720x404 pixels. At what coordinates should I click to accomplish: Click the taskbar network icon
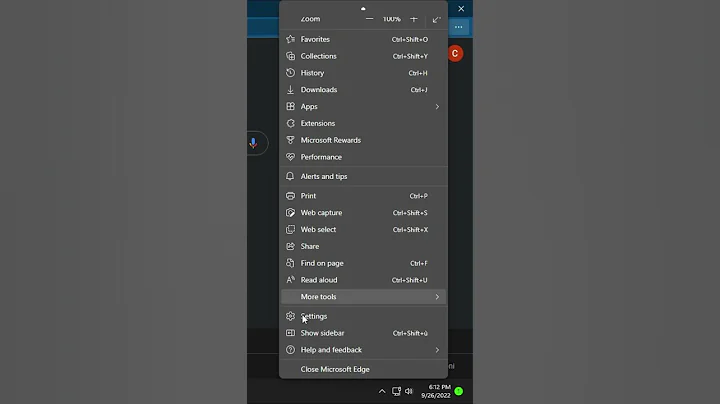(396, 391)
